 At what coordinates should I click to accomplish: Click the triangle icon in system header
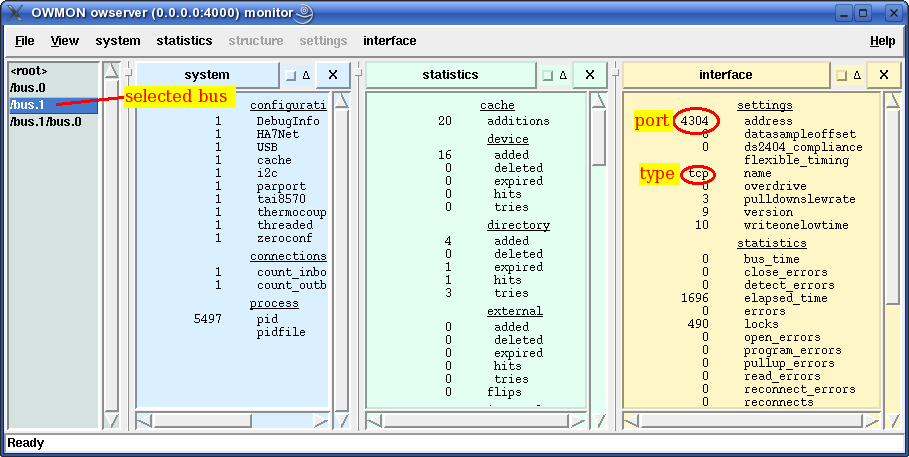coord(306,75)
